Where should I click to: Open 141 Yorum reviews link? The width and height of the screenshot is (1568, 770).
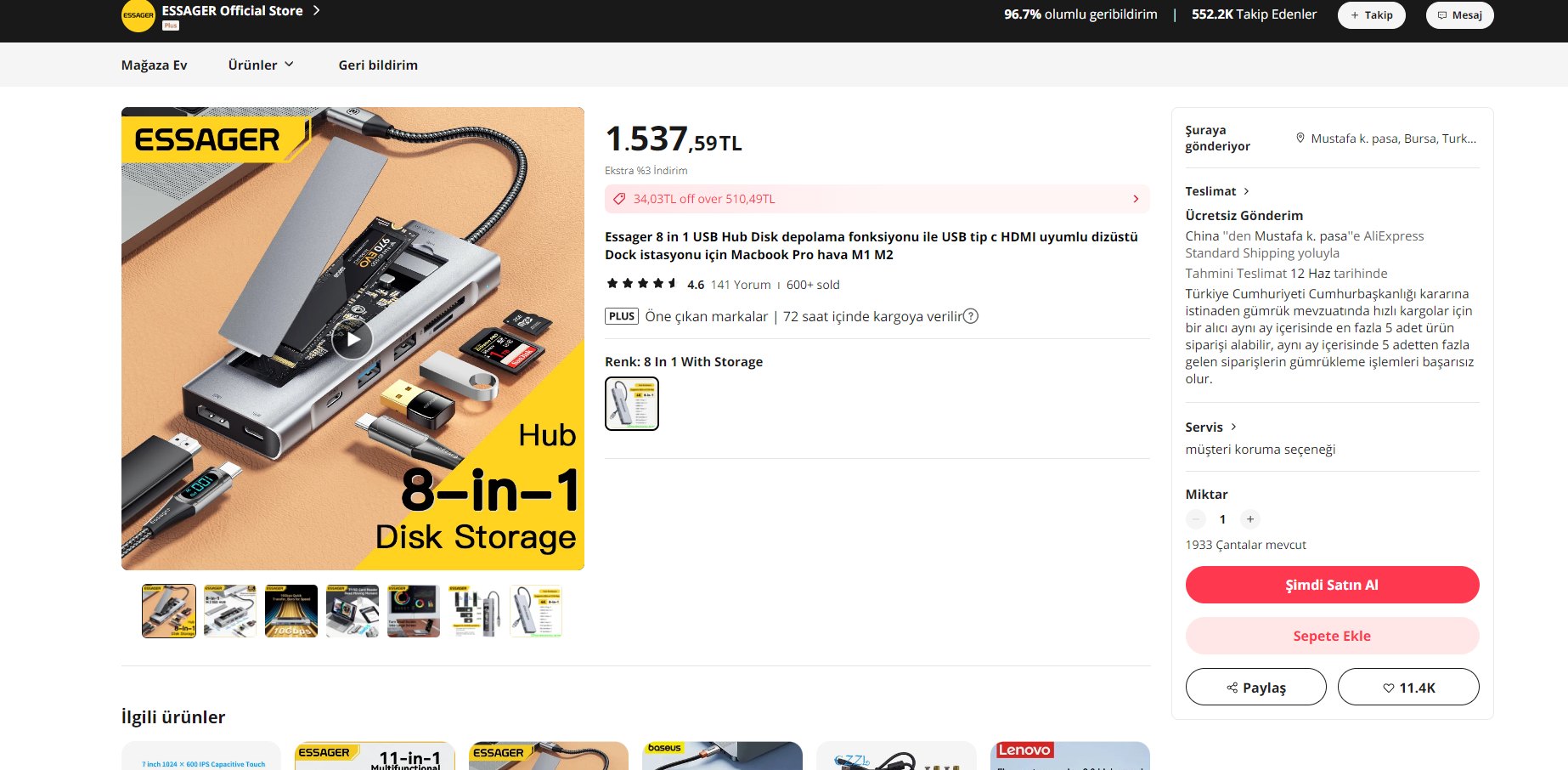tap(741, 285)
